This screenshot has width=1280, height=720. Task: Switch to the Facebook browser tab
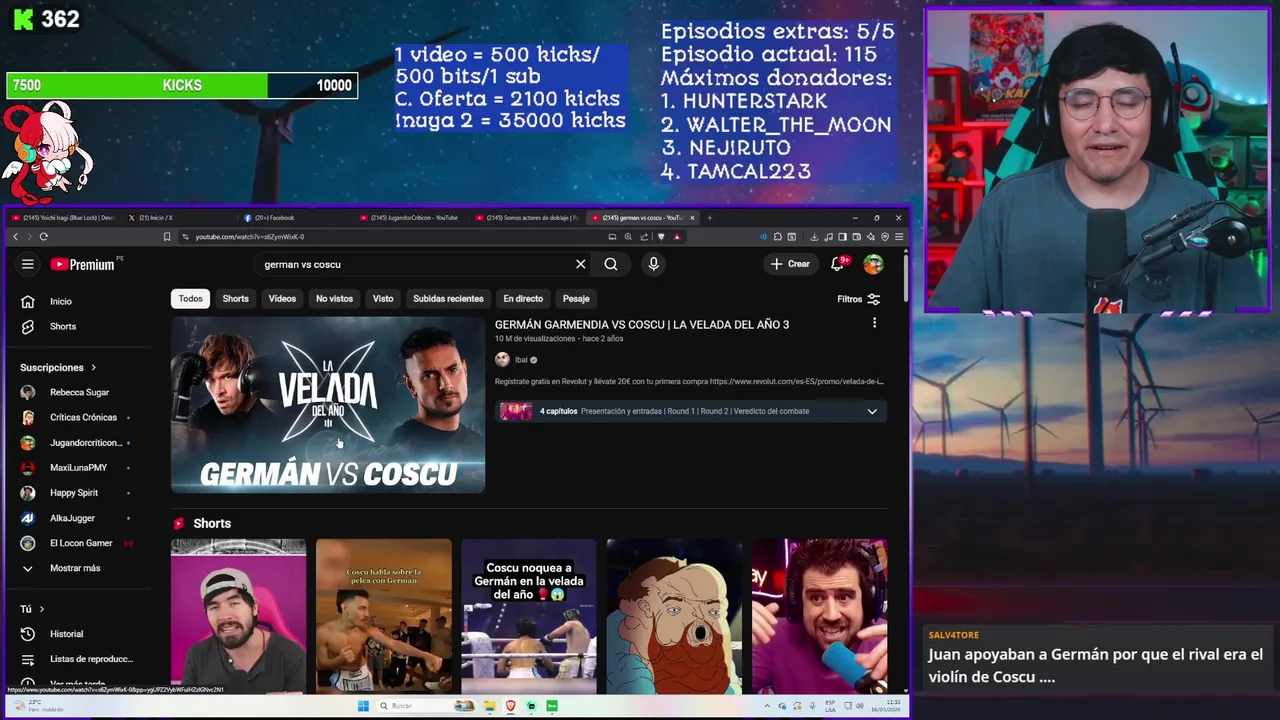[300, 218]
